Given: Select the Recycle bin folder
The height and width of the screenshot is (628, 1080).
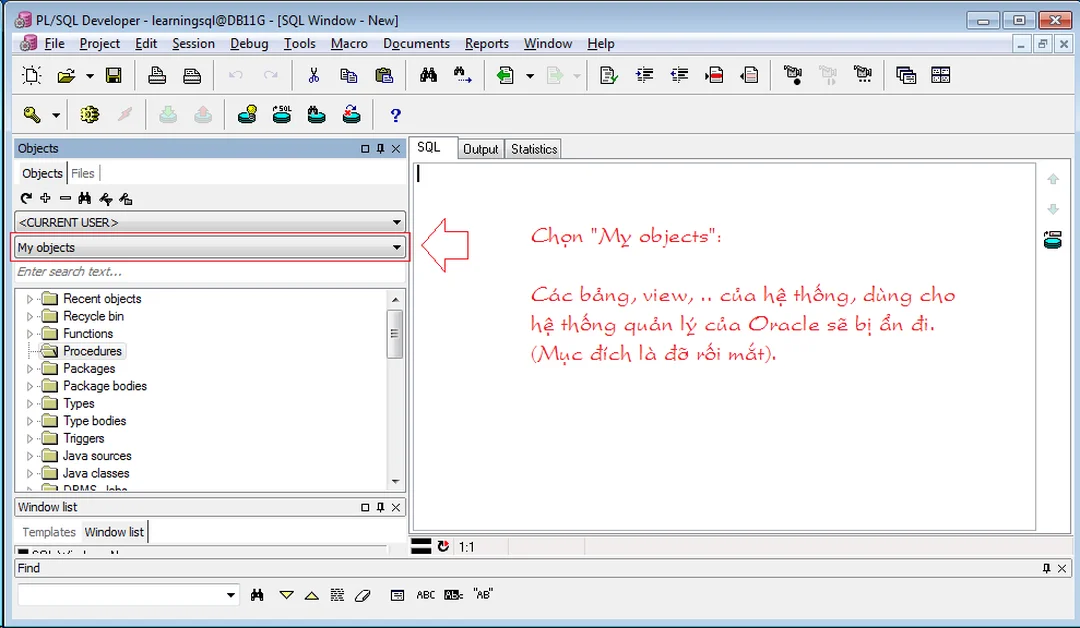Looking at the screenshot, I should tap(93, 316).
